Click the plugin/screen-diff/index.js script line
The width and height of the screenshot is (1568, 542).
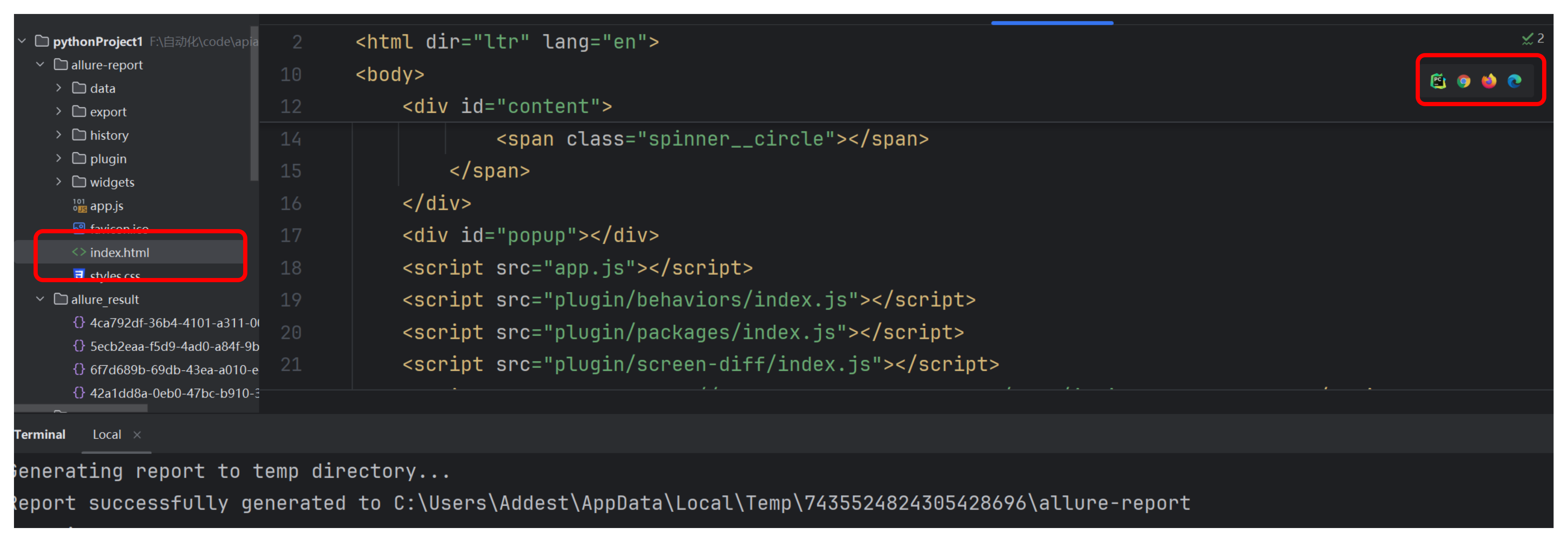click(700, 365)
